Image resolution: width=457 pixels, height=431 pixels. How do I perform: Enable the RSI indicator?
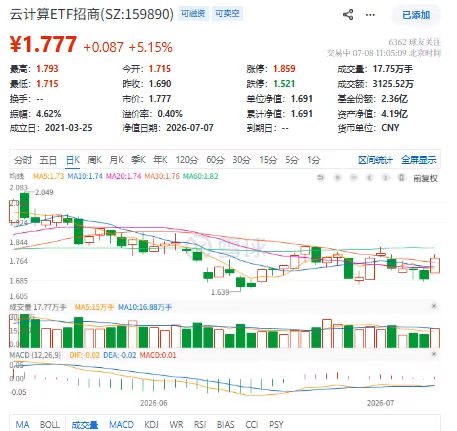point(200,425)
